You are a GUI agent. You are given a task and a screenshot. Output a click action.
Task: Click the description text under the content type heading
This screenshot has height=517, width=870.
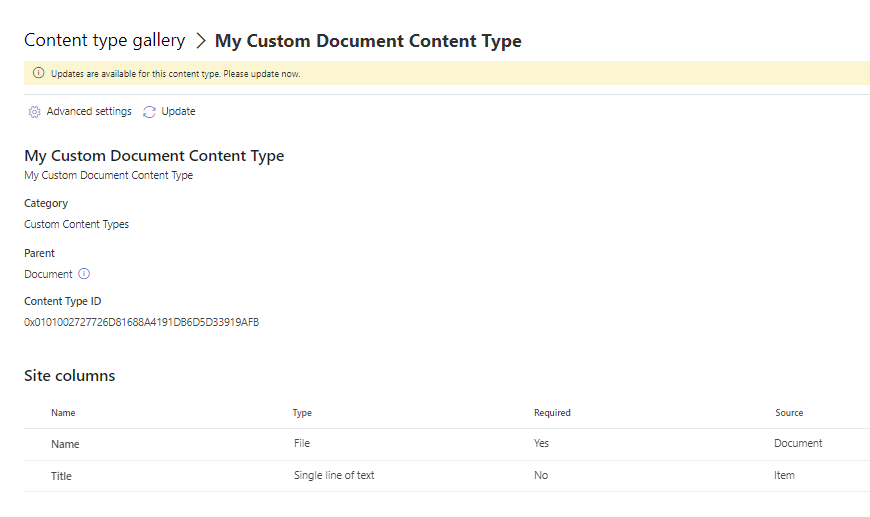pyautogui.click(x=108, y=175)
